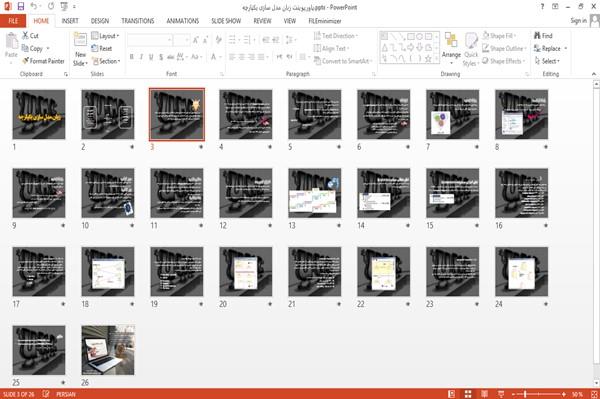The image size is (600, 399).
Task: Open the Section dropdown menu
Action: (106, 61)
